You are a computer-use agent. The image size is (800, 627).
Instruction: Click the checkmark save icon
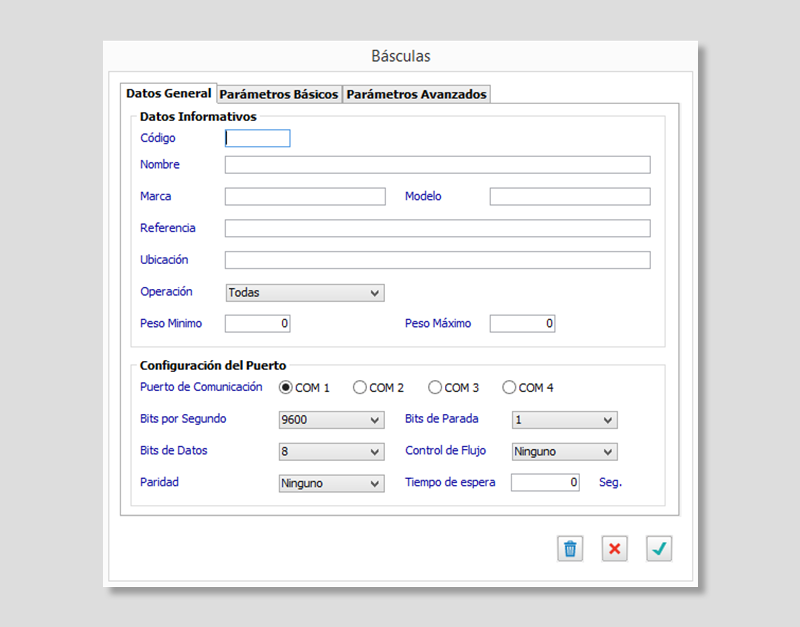[x=659, y=549]
